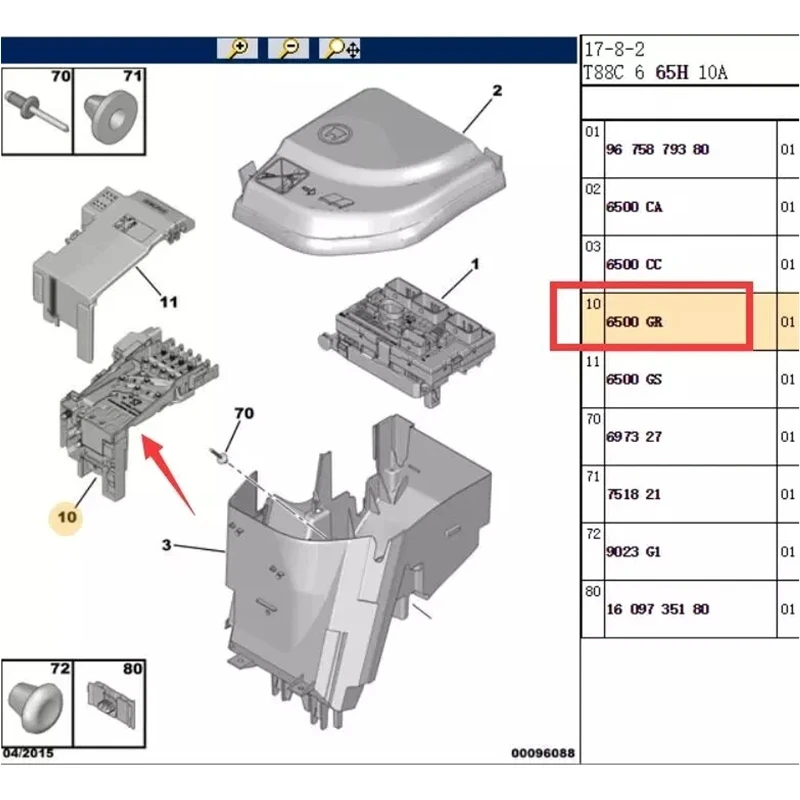Image resolution: width=800 pixels, height=800 pixels.
Task: Select highlighted callout number 10
Action: pos(66,517)
